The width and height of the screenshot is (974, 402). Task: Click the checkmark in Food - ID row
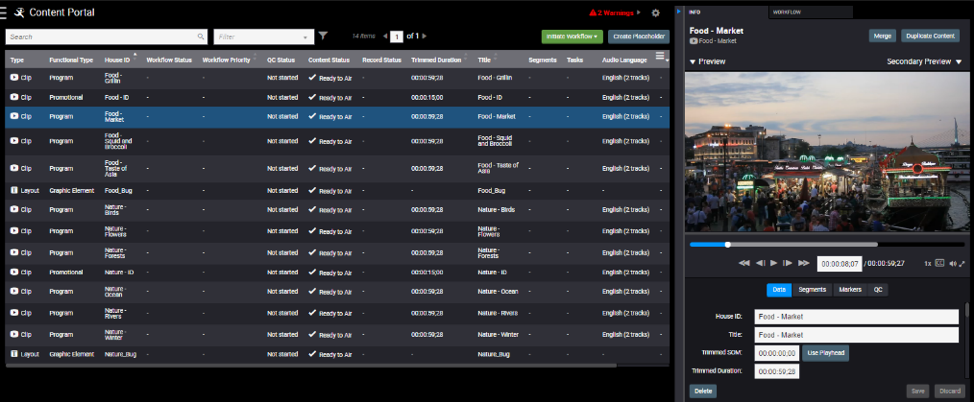point(312,97)
